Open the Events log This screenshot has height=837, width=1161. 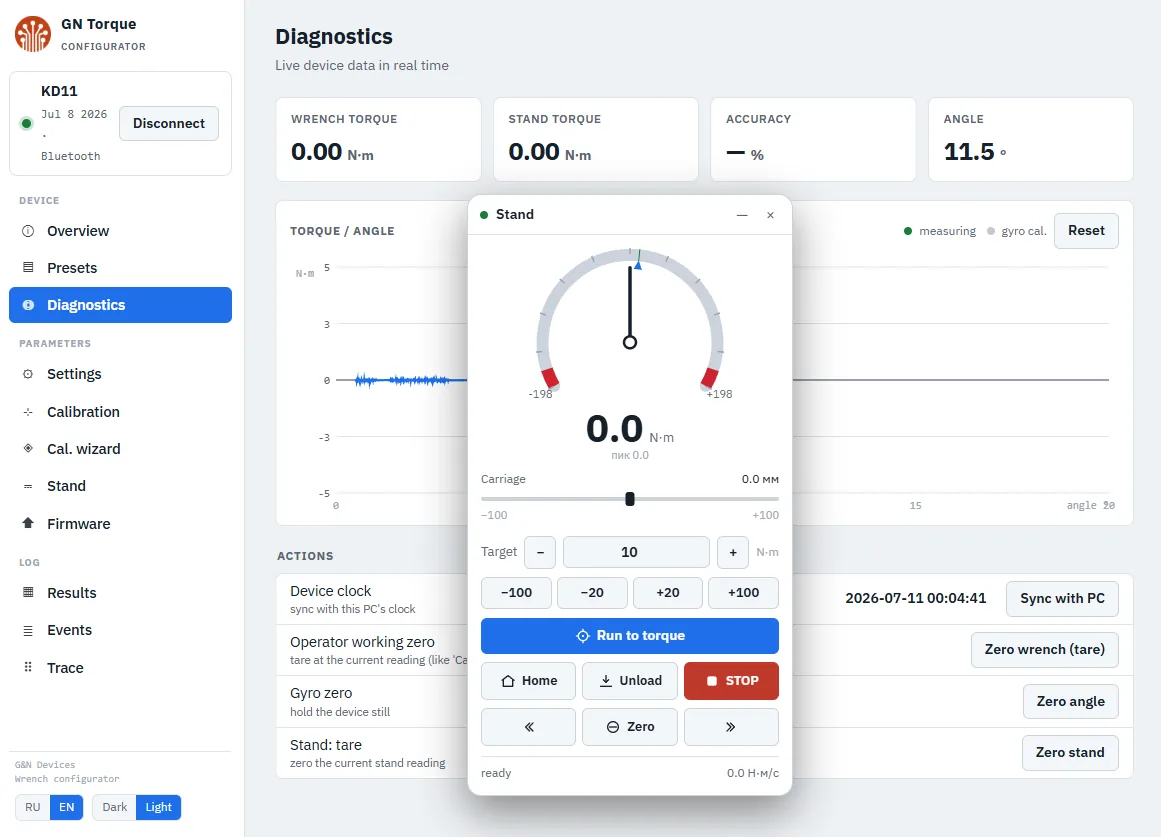point(120,630)
